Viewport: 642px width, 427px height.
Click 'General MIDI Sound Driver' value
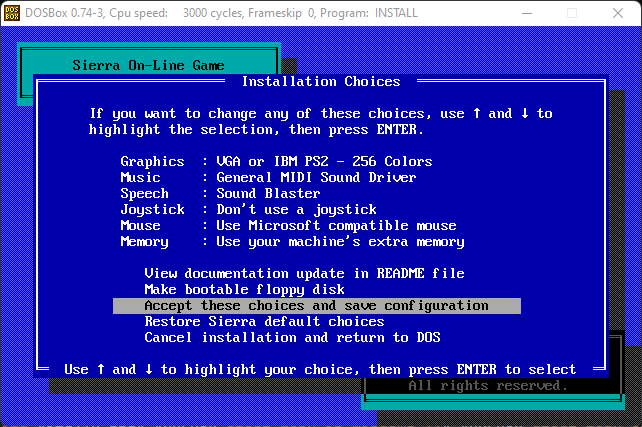(x=316, y=177)
